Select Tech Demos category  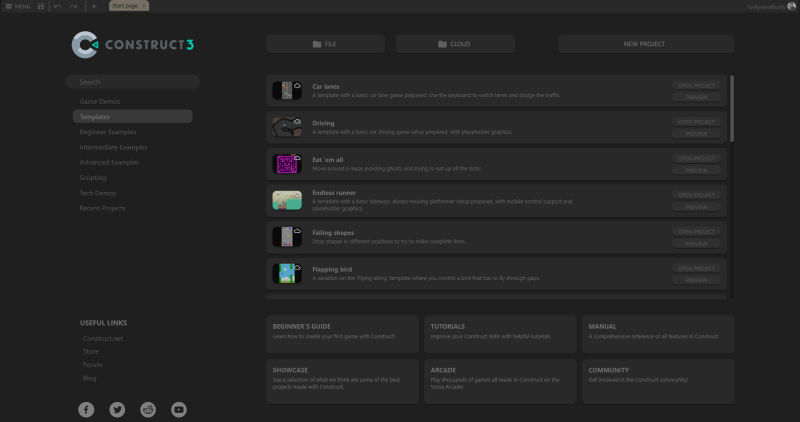[x=97, y=193]
